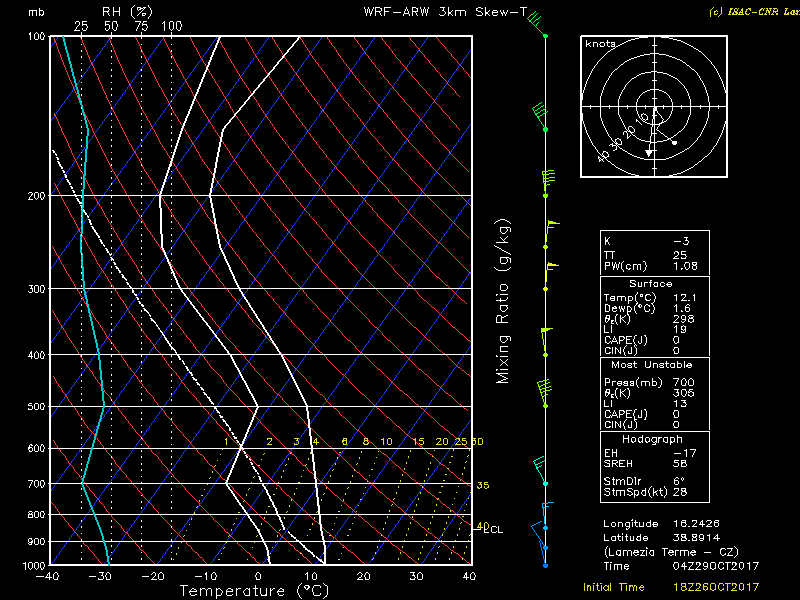The width and height of the screenshot is (800, 600).
Task: Click the -20 temperature axis label
Action: pyautogui.click(x=153, y=577)
